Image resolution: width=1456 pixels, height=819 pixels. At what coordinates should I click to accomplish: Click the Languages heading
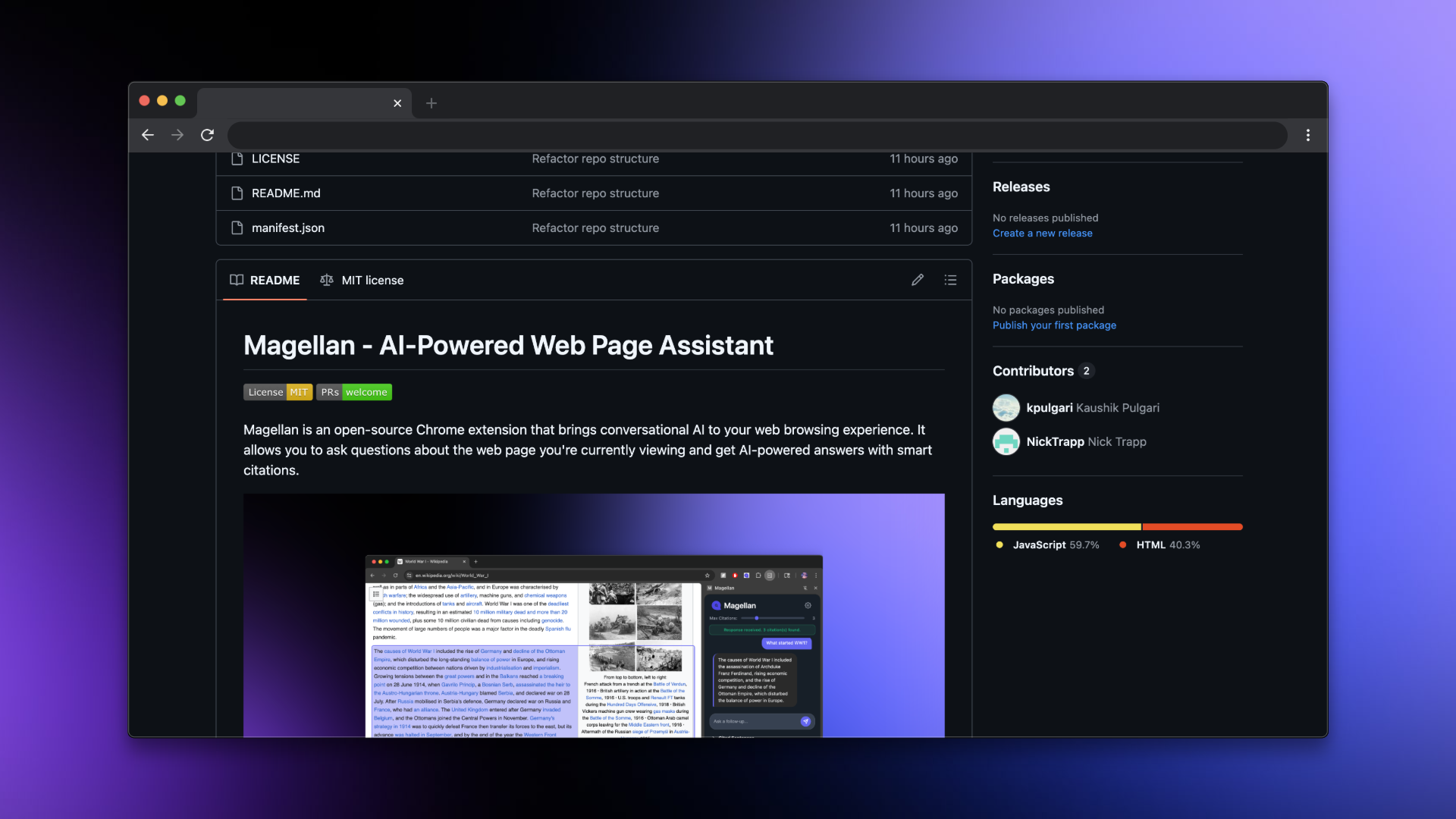pos(1028,500)
